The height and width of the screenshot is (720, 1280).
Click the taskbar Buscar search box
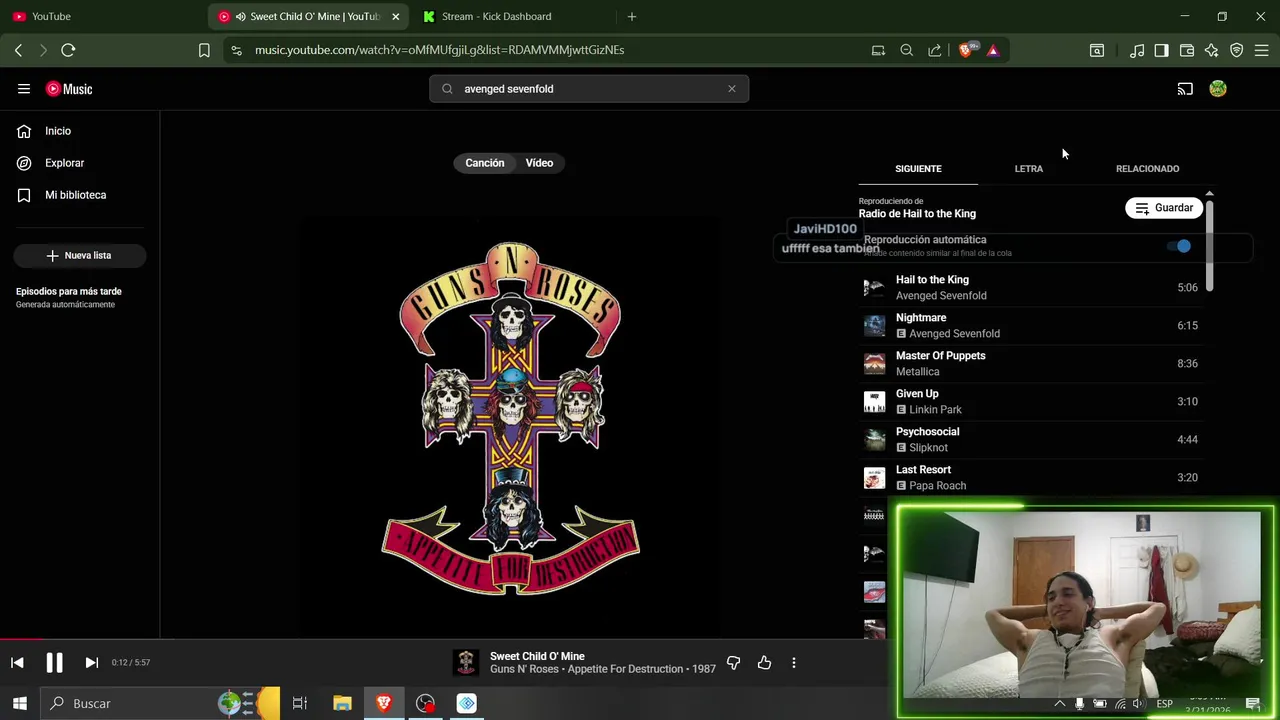[x=160, y=703]
